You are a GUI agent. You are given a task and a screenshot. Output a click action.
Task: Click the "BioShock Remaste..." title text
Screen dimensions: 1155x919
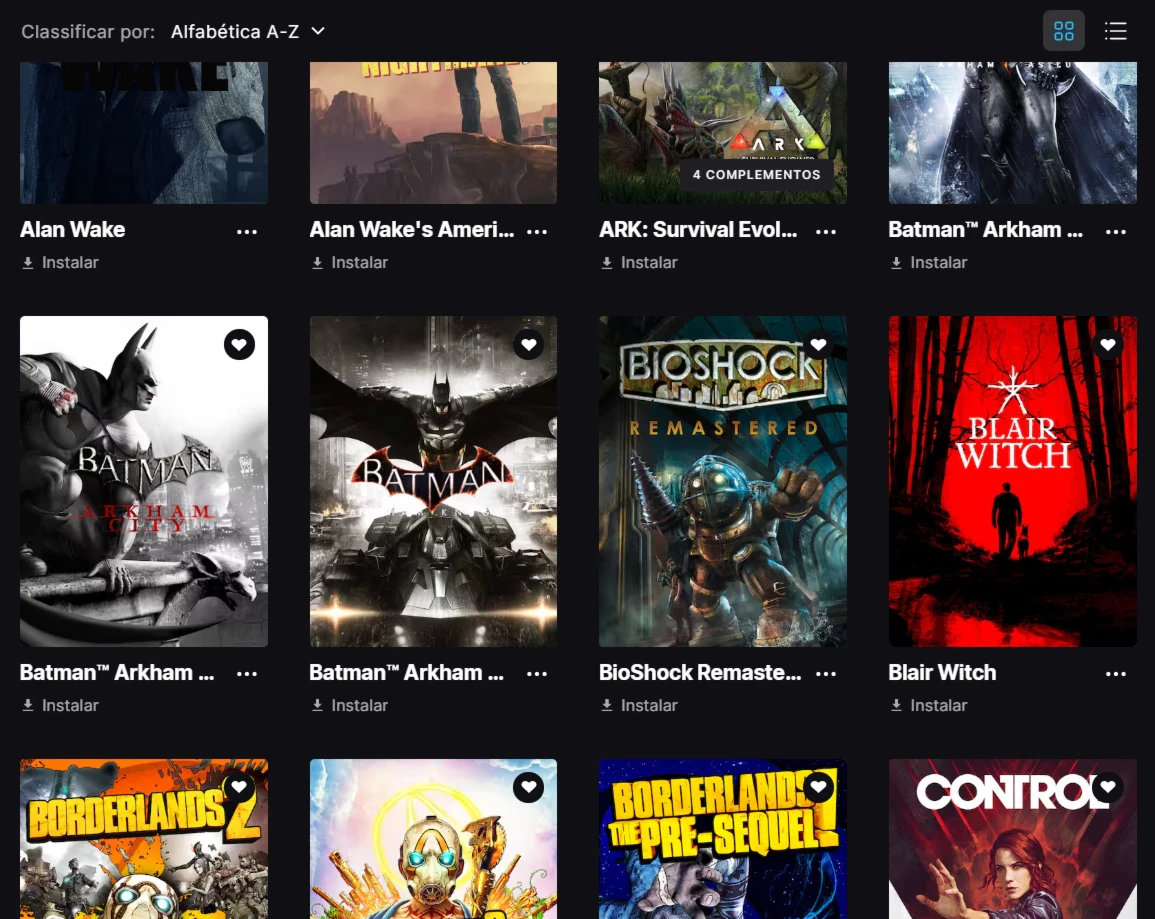pos(700,672)
